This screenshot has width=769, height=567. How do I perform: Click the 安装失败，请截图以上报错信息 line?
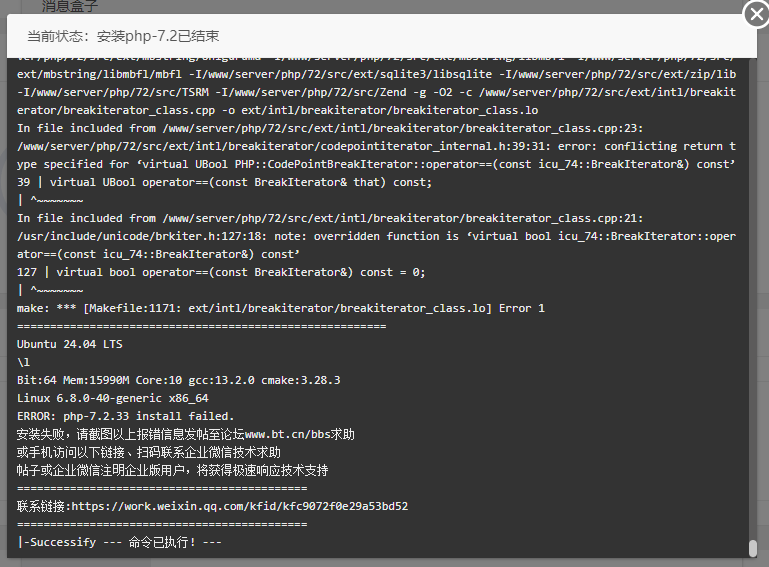pos(185,434)
